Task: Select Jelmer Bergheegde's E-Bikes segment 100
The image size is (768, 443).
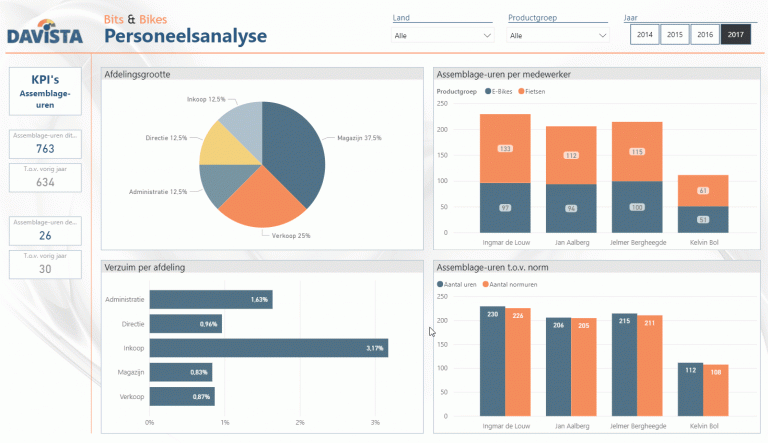Action: 637,207
